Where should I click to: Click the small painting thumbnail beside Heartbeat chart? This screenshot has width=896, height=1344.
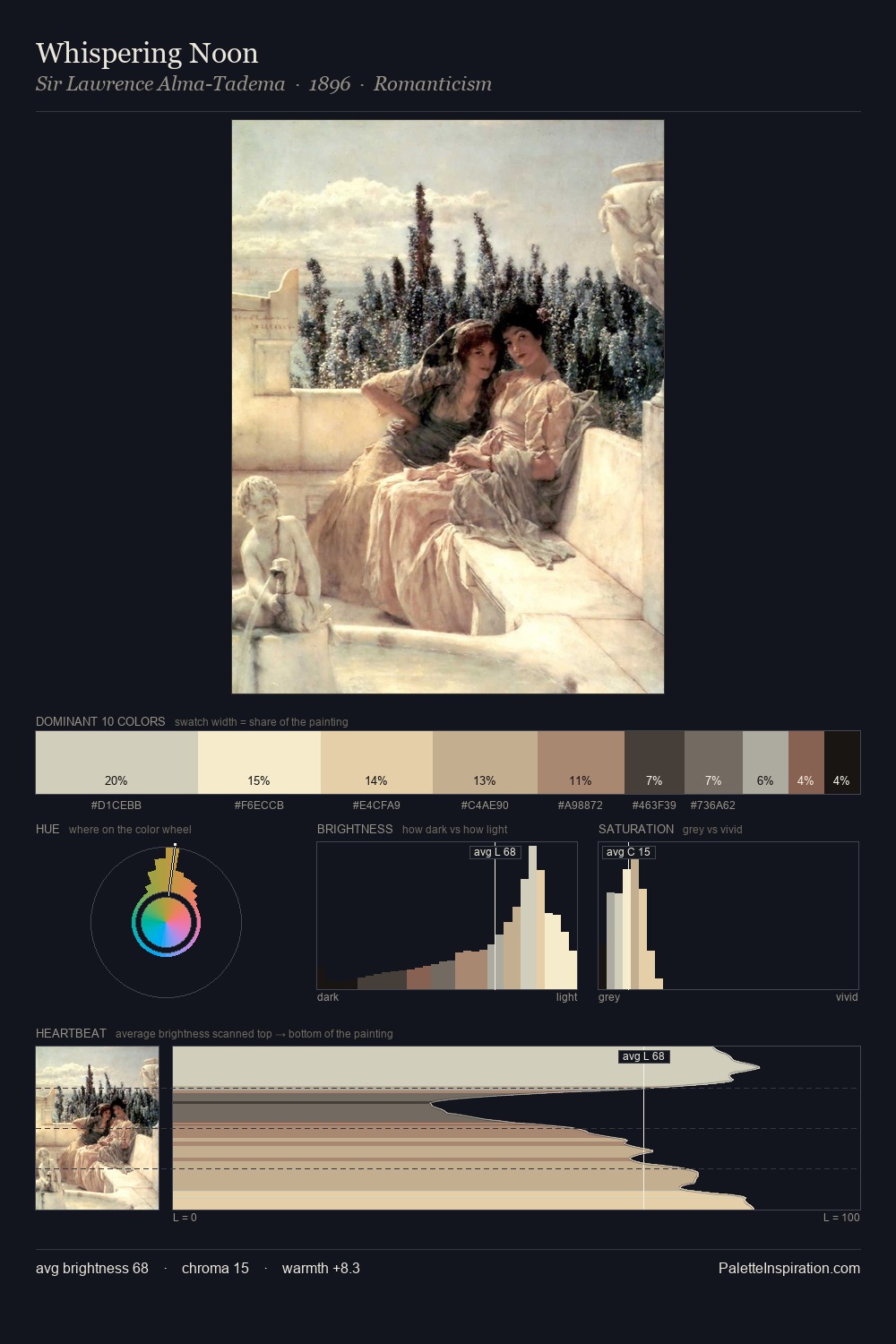[x=97, y=1128]
